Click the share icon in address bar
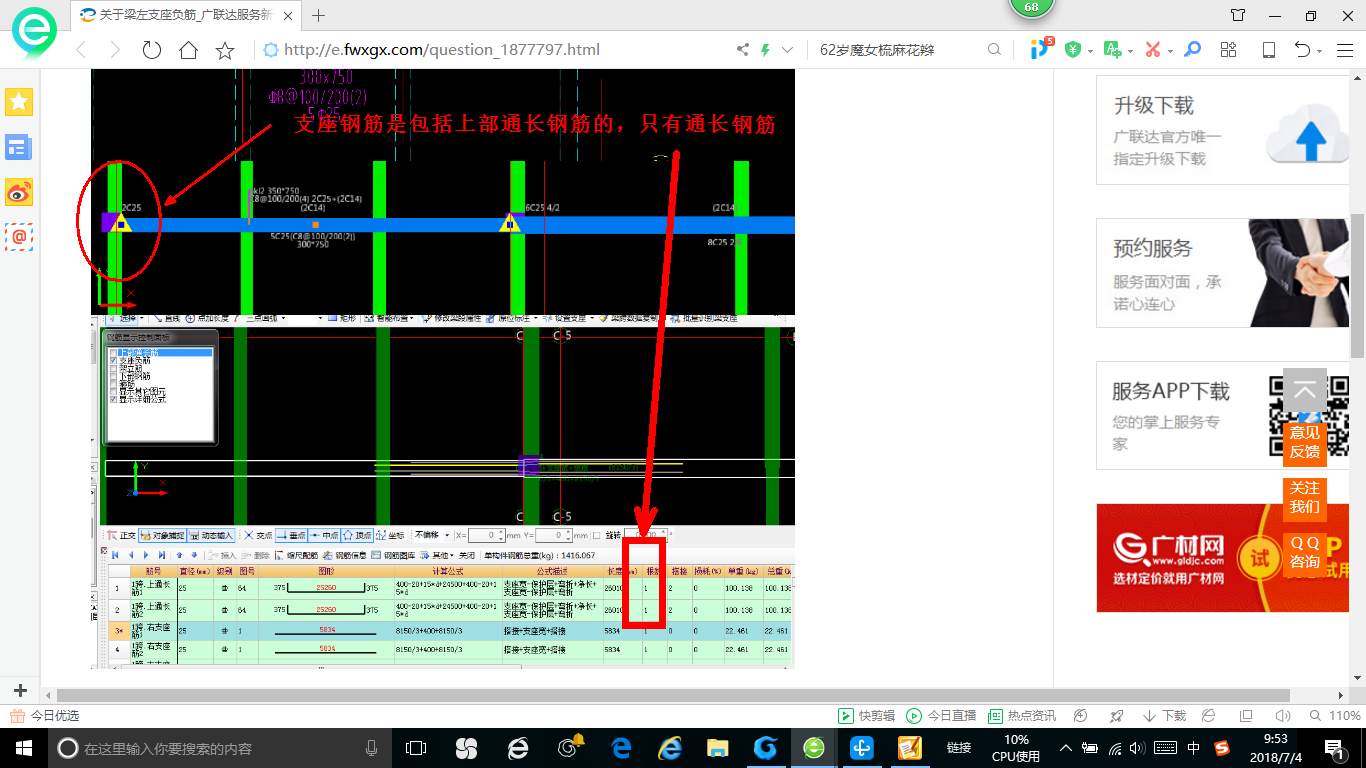Image resolution: width=1366 pixels, height=768 pixels. pyautogui.click(x=742, y=50)
